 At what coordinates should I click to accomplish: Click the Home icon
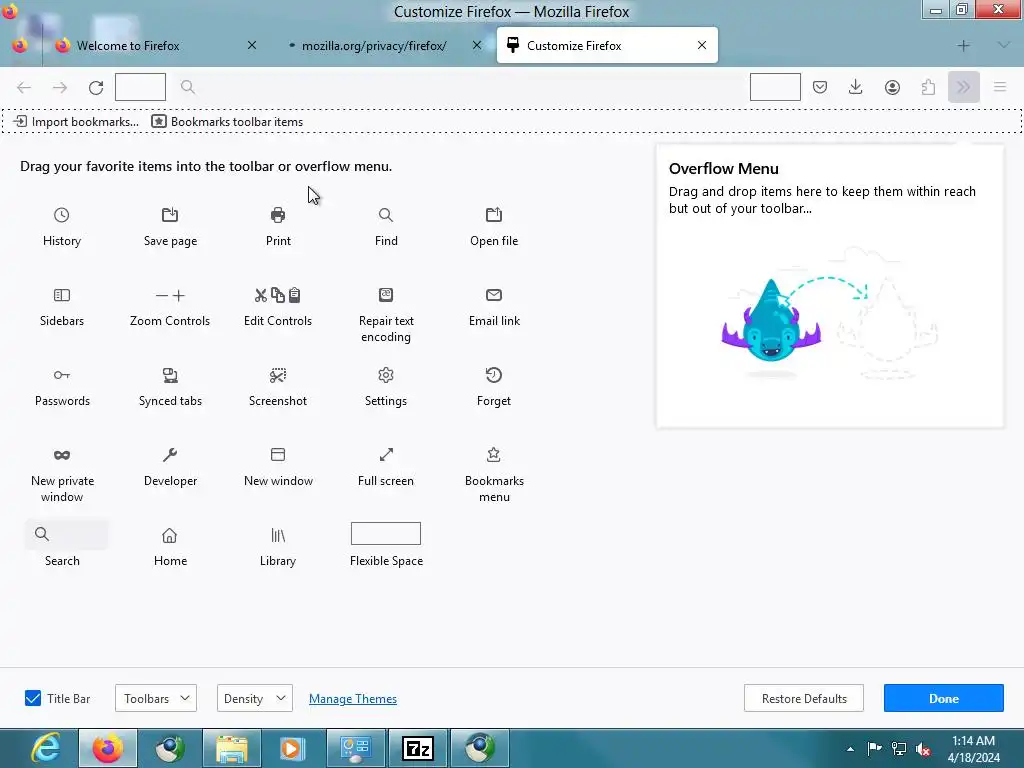point(170,536)
